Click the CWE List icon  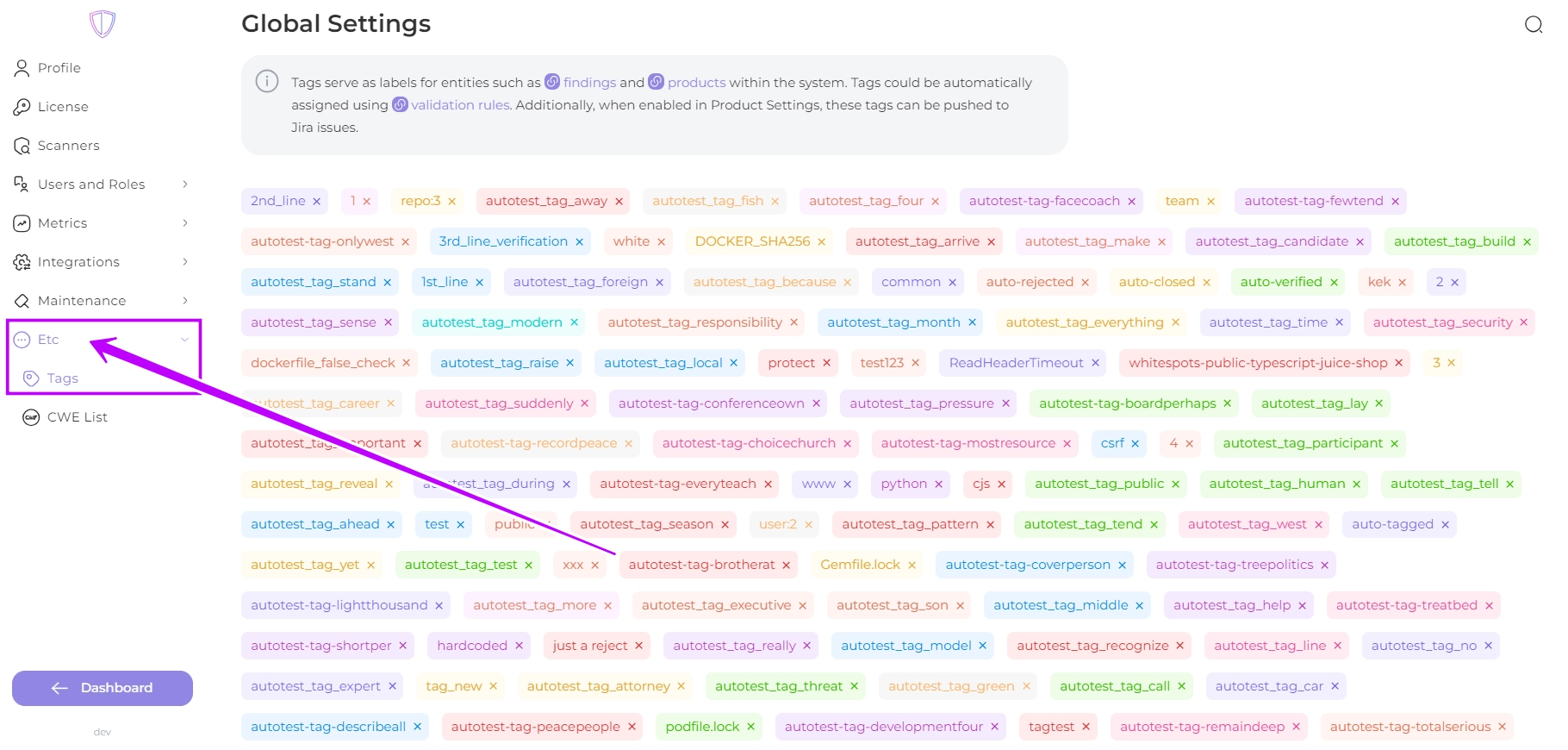[x=31, y=417]
